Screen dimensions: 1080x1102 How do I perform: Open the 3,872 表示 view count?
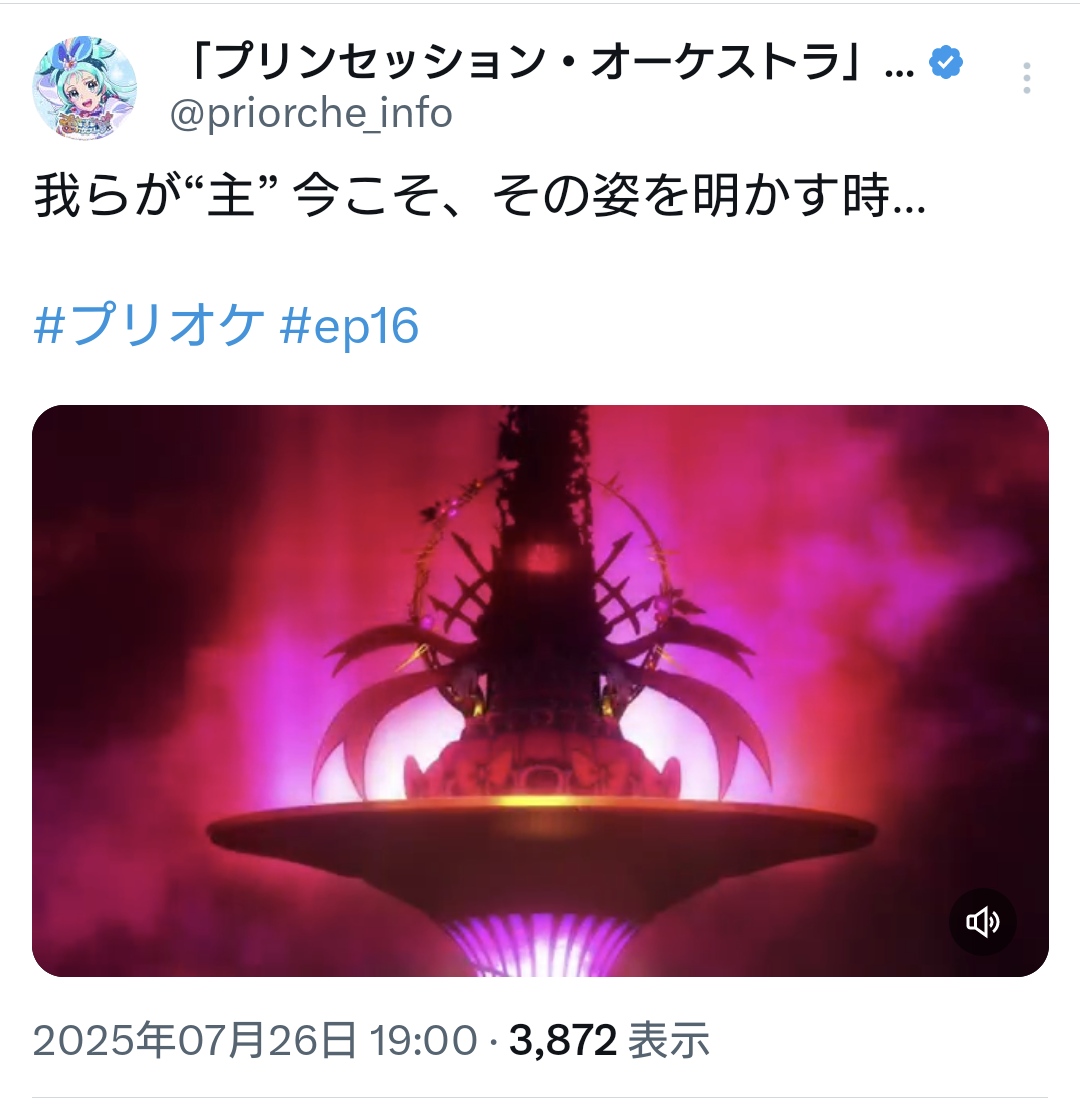609,1040
